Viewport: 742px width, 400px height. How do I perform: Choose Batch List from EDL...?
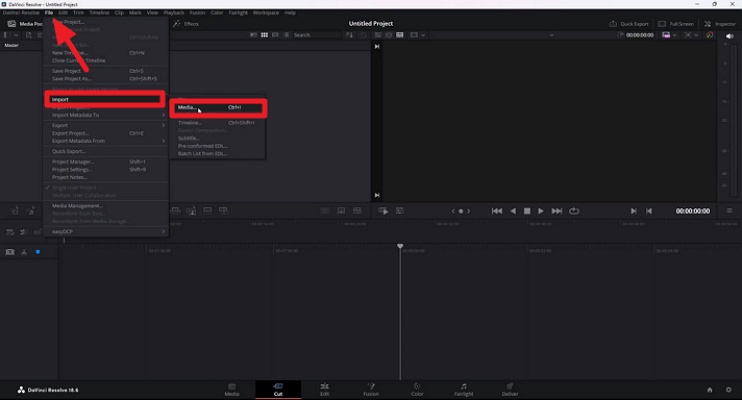218,153
